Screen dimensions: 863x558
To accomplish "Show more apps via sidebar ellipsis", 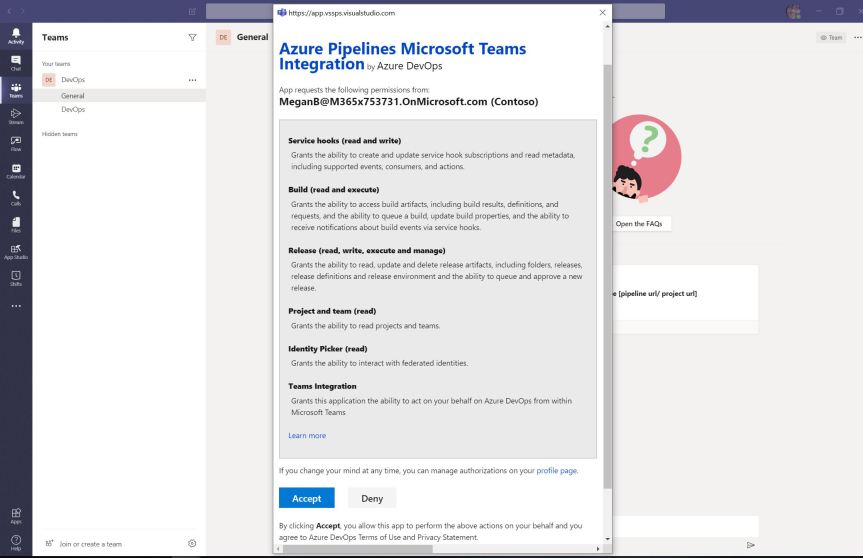I will 15,305.
